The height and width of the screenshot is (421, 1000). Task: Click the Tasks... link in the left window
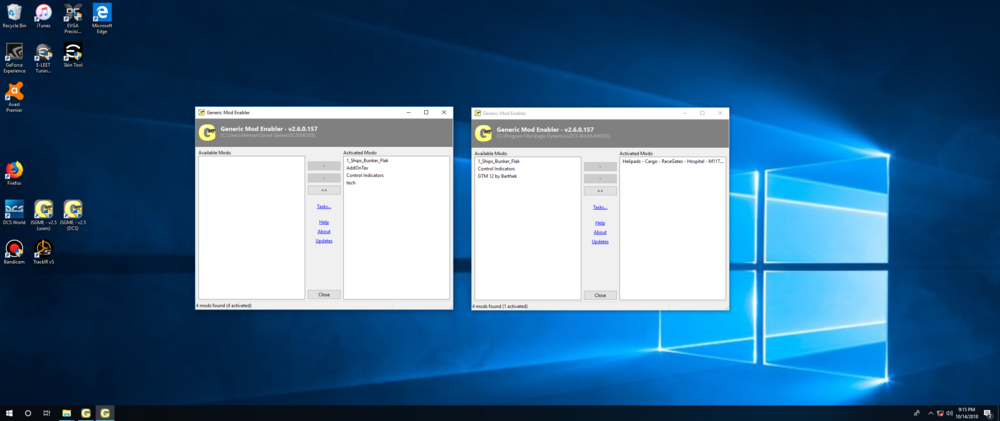(x=324, y=206)
